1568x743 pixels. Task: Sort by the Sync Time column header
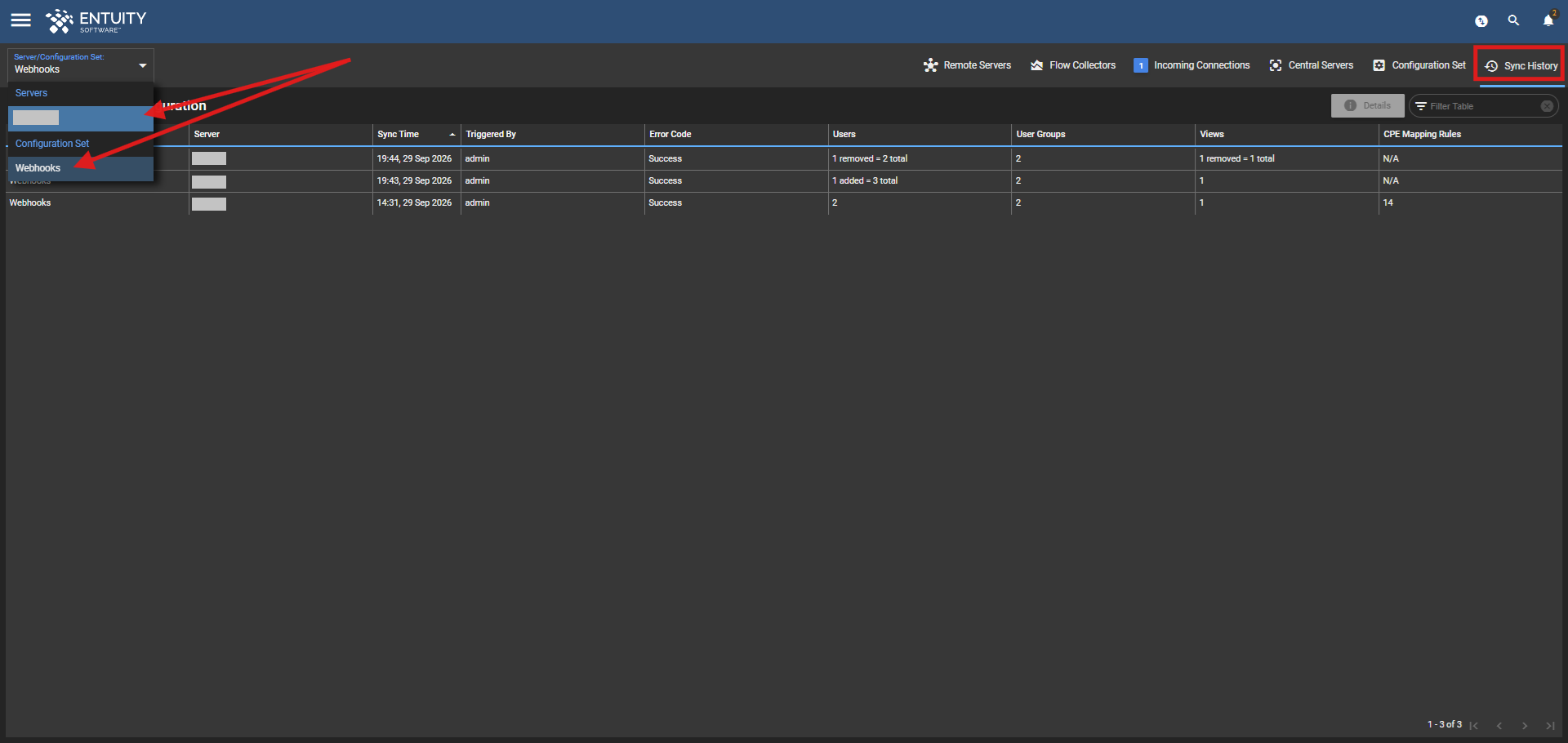pyautogui.click(x=416, y=134)
